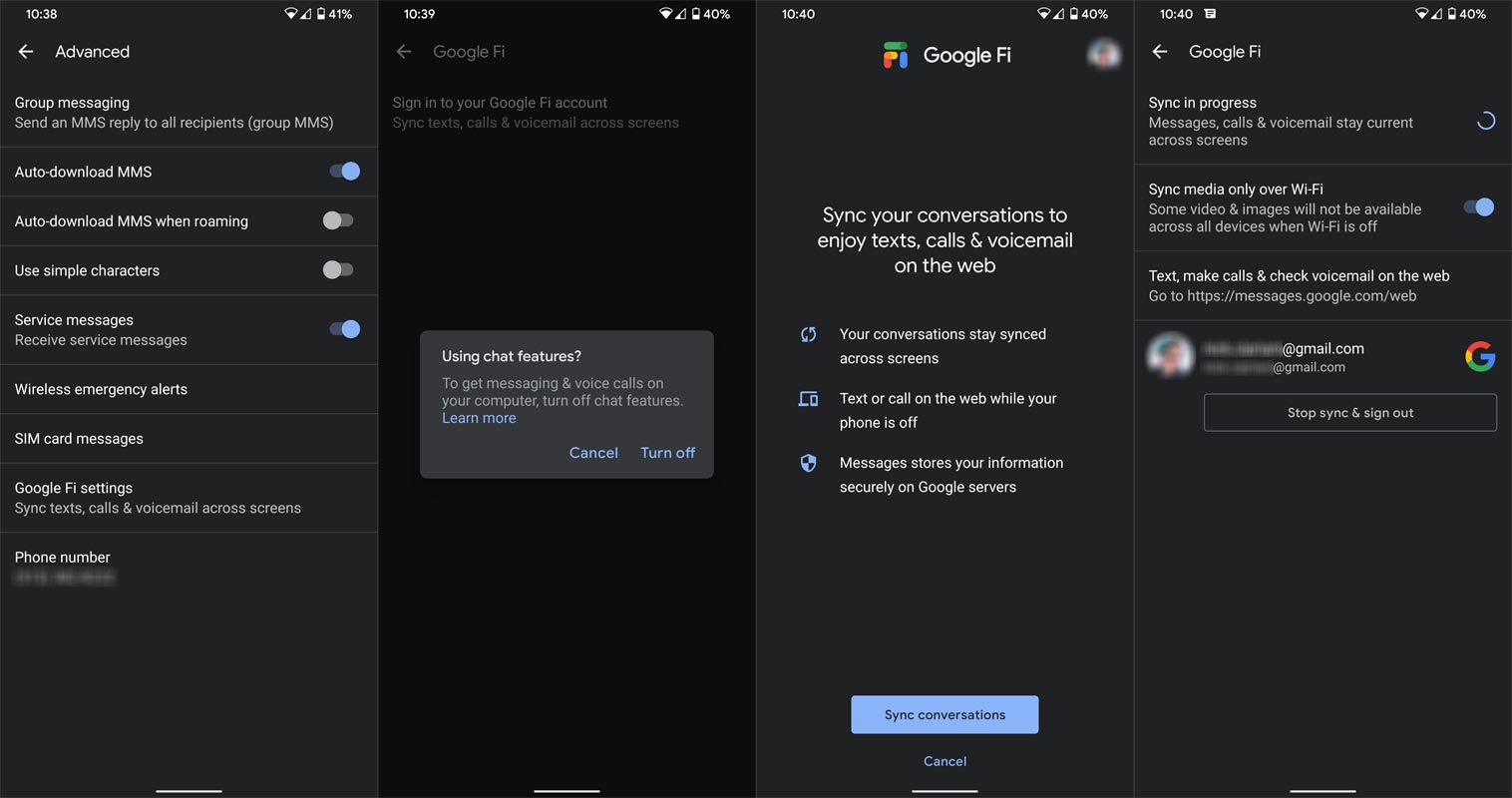1512x798 pixels.
Task: Enable Auto-download MMS when roaming
Action: point(338,220)
